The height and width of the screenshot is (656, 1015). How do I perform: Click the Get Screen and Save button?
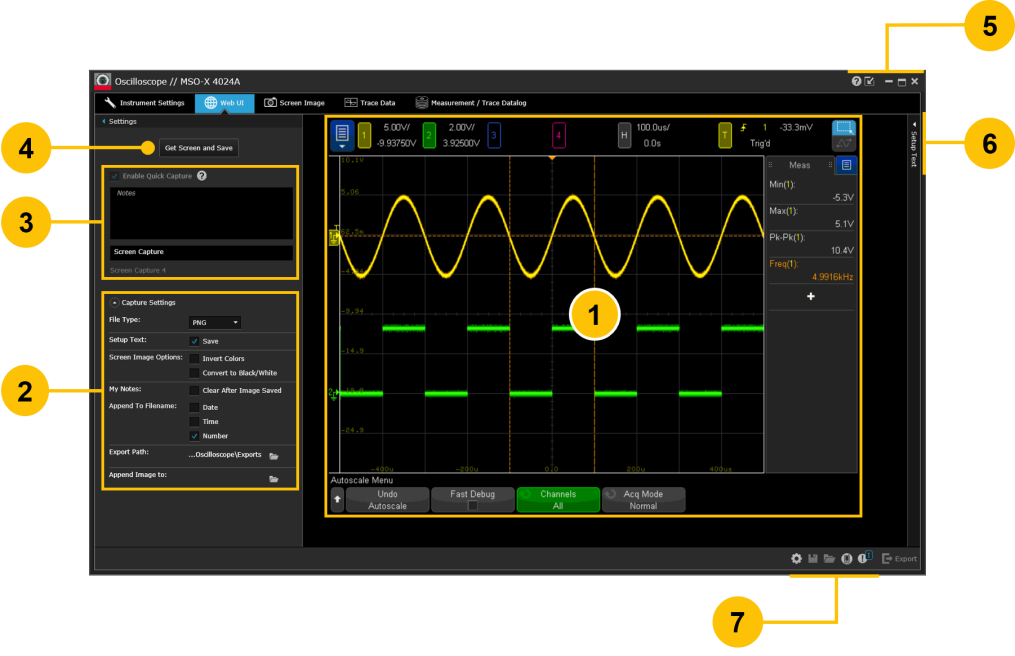coord(199,148)
